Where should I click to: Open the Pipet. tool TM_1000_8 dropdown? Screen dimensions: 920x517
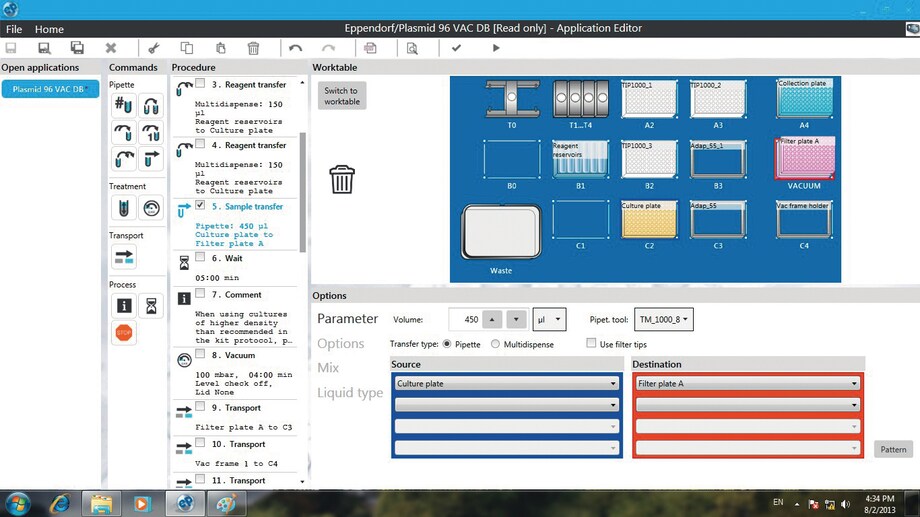[664, 319]
